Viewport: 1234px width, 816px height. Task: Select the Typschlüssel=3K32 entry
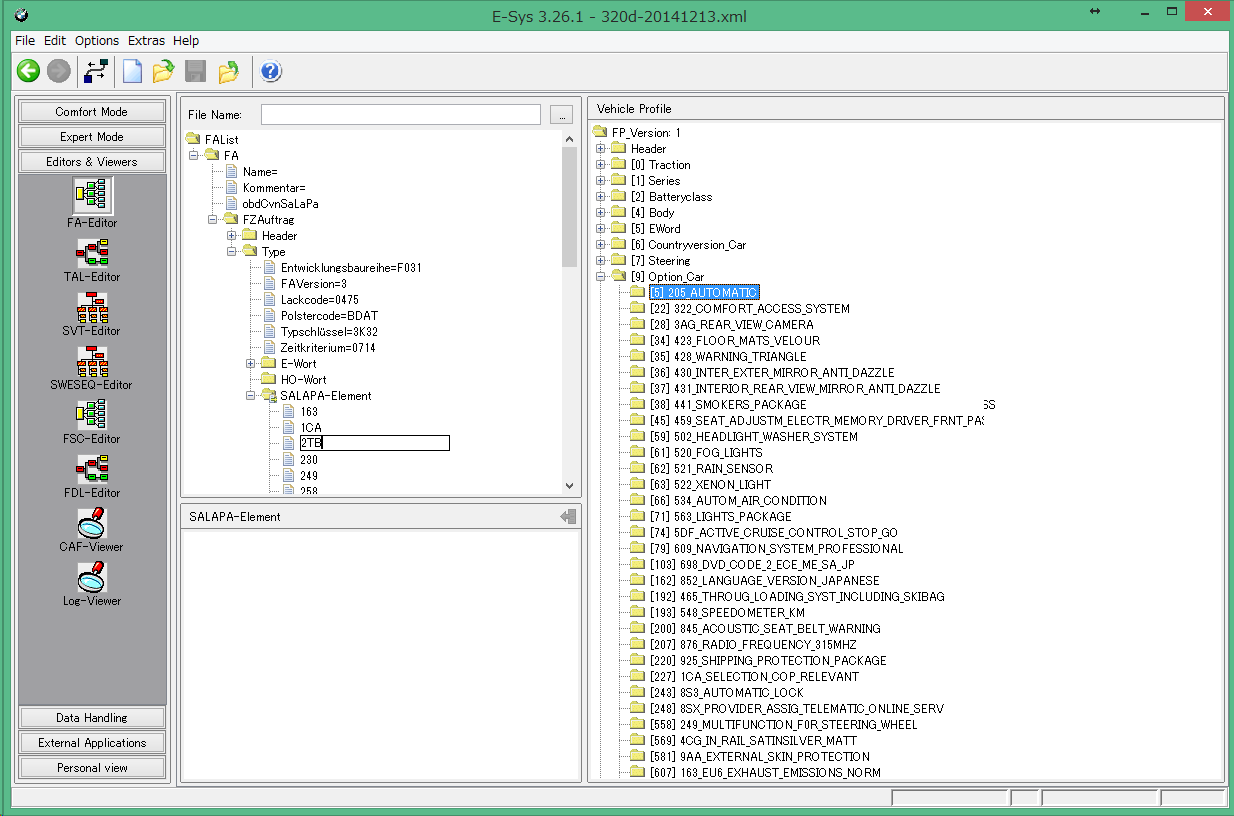click(329, 332)
